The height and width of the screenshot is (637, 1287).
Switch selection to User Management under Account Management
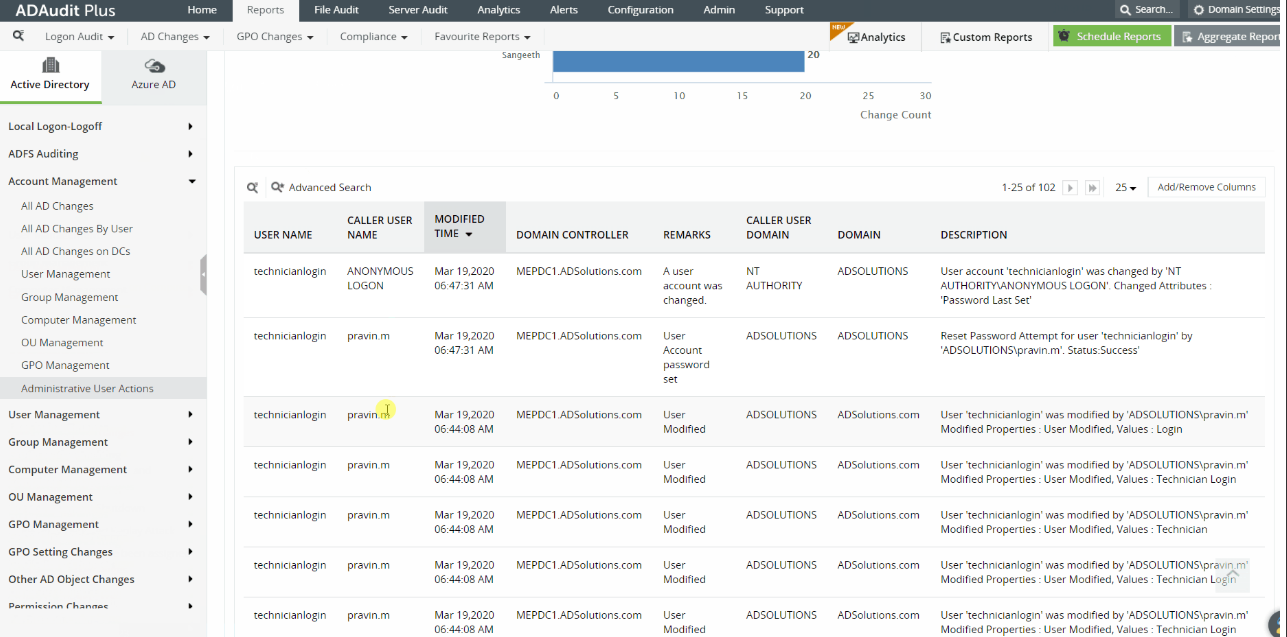pyautogui.click(x=64, y=274)
